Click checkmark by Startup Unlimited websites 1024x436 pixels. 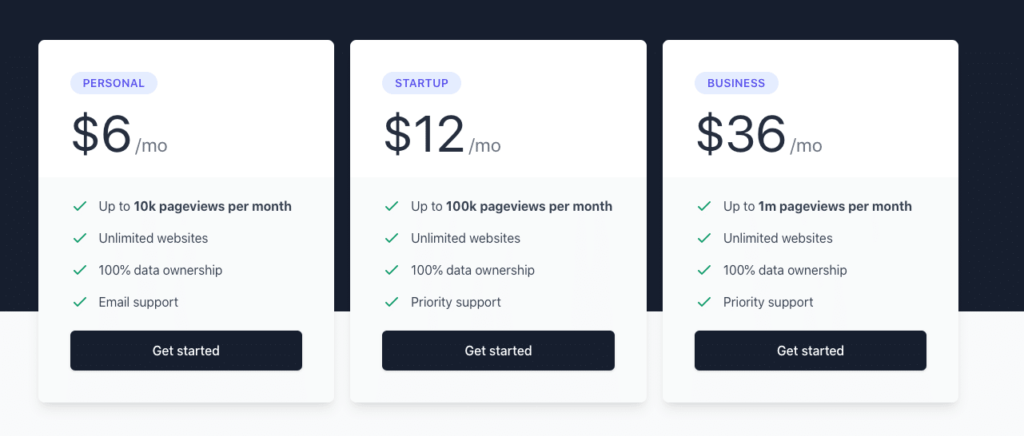tap(392, 239)
